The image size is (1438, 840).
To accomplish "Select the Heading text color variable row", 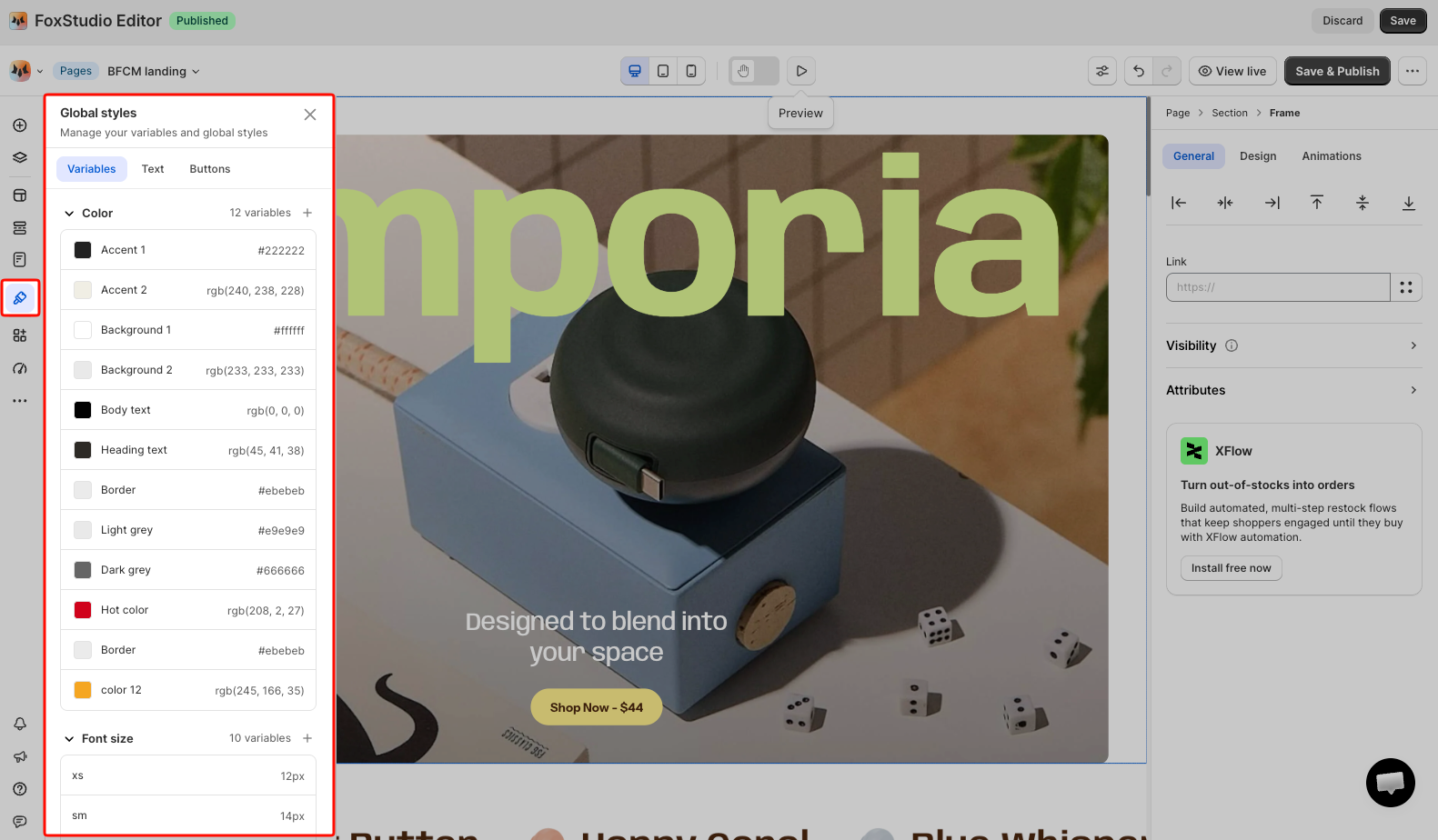I will coord(188,450).
